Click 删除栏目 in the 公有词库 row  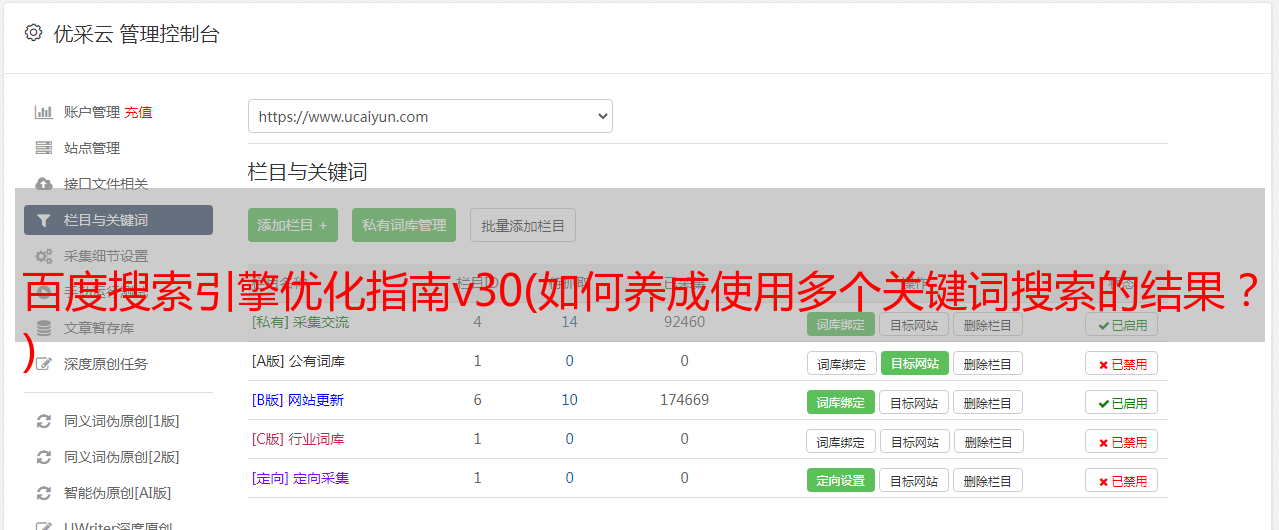(x=988, y=364)
